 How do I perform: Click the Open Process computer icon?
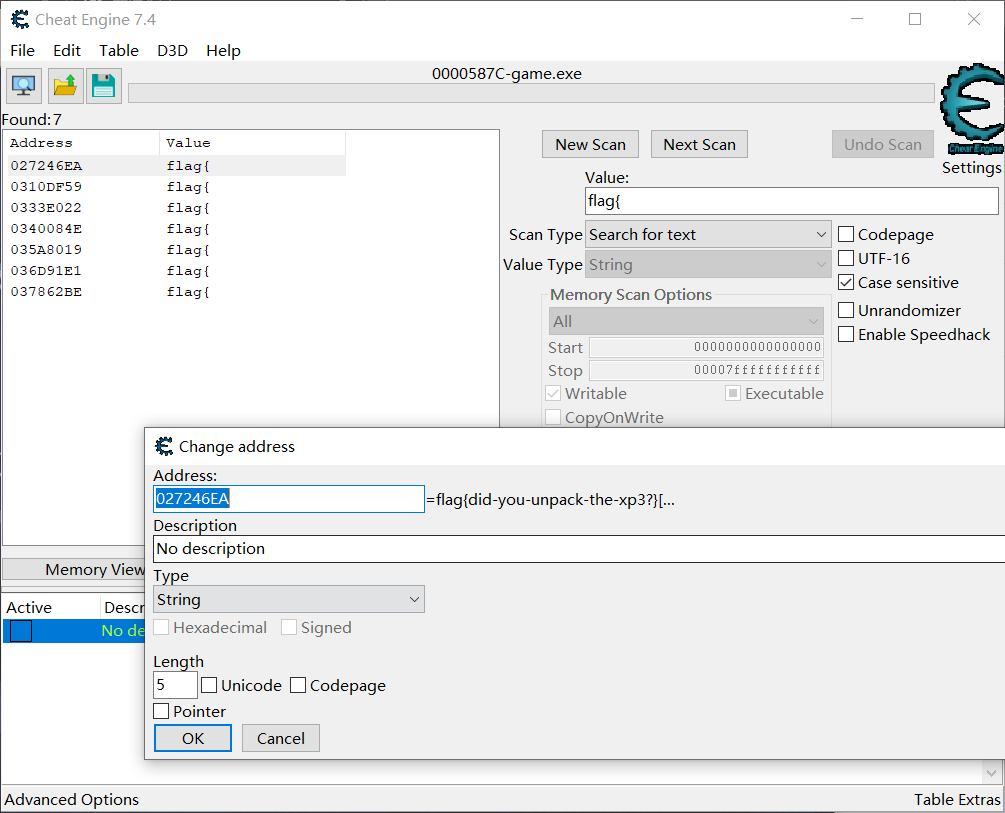coord(24,86)
